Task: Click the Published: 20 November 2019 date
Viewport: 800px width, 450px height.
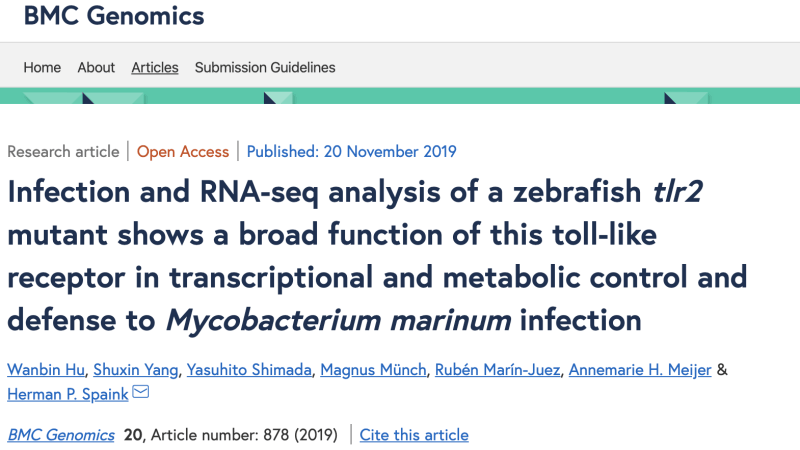Action: pos(352,152)
